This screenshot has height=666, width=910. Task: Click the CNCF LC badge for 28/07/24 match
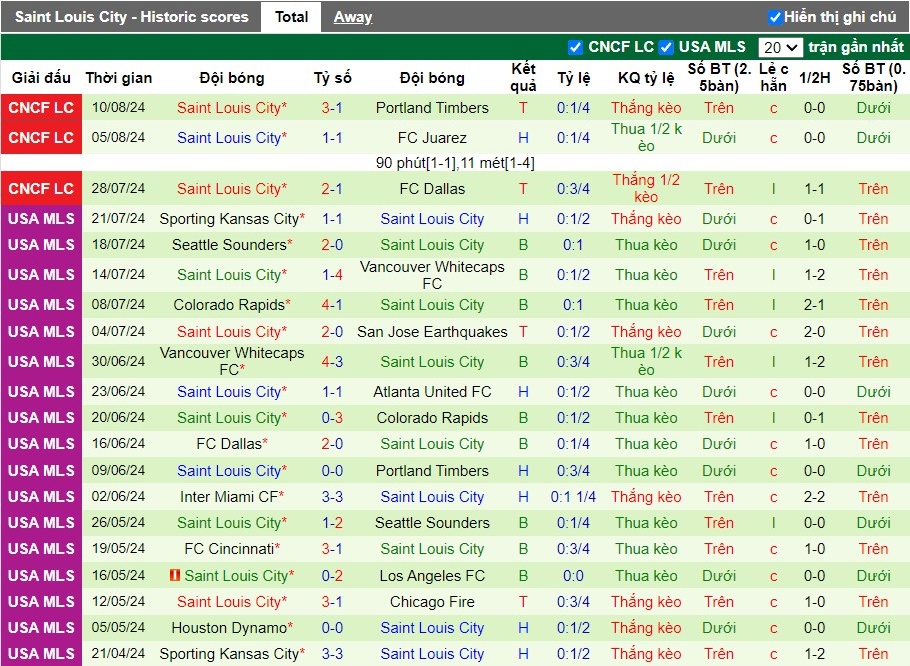[x=41, y=189]
